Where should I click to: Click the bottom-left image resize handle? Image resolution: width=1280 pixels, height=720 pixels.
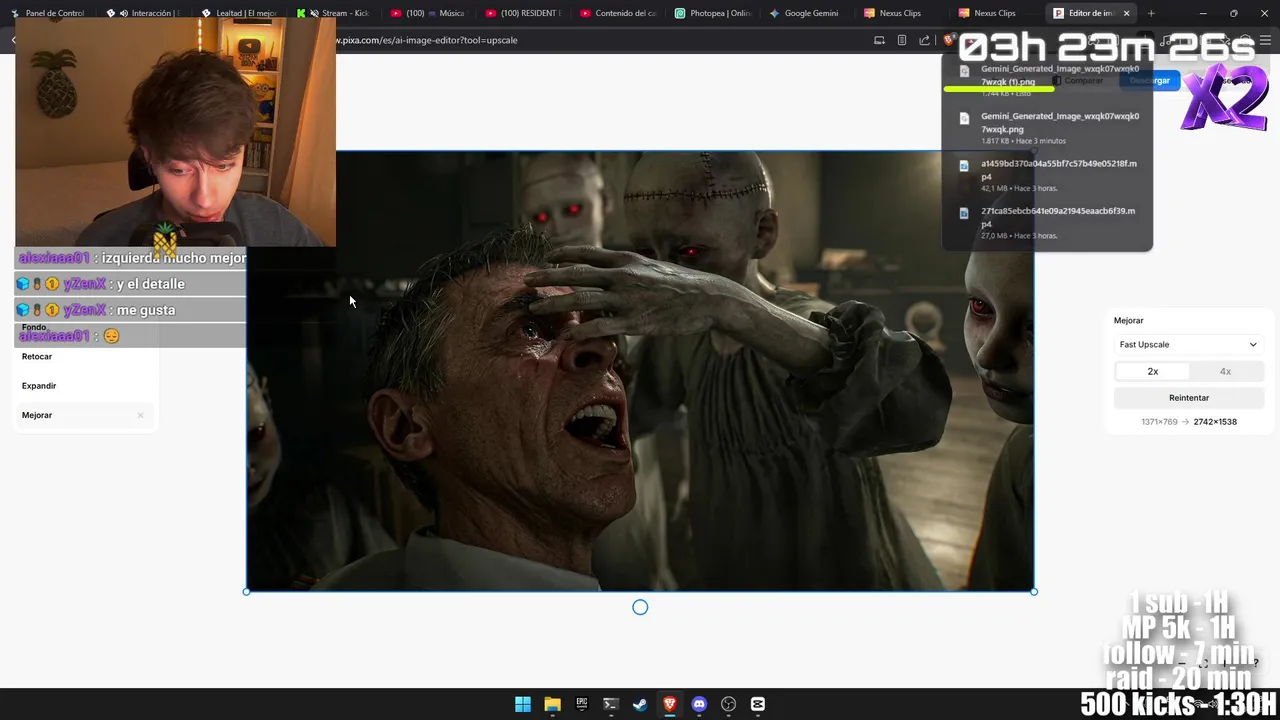[247, 592]
